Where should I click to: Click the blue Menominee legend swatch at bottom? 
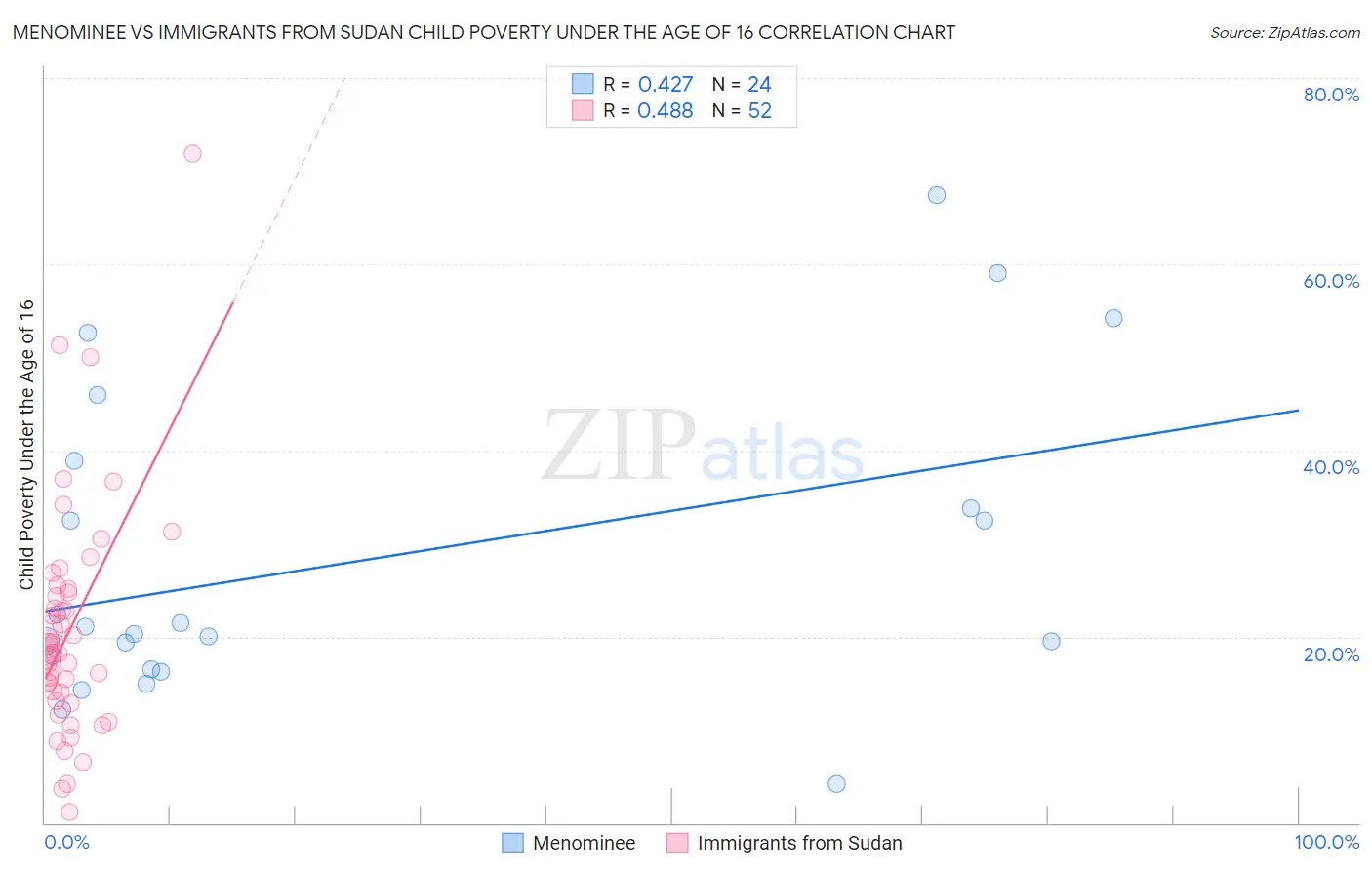tap(513, 843)
